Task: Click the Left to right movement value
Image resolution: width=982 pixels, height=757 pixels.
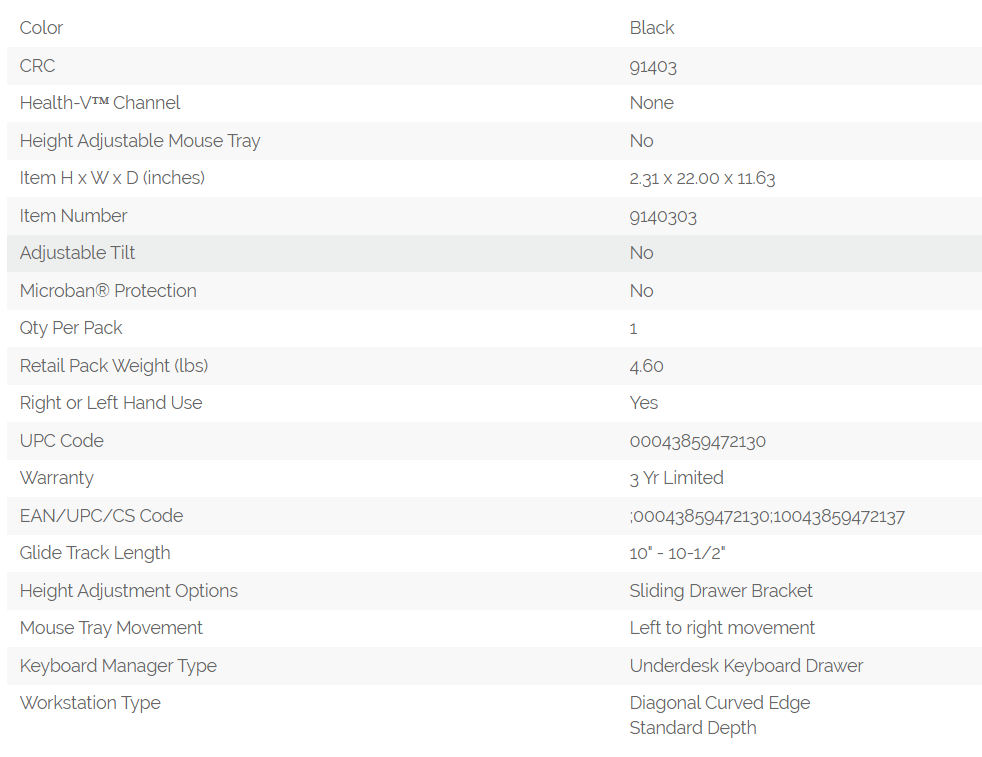Action: click(722, 628)
